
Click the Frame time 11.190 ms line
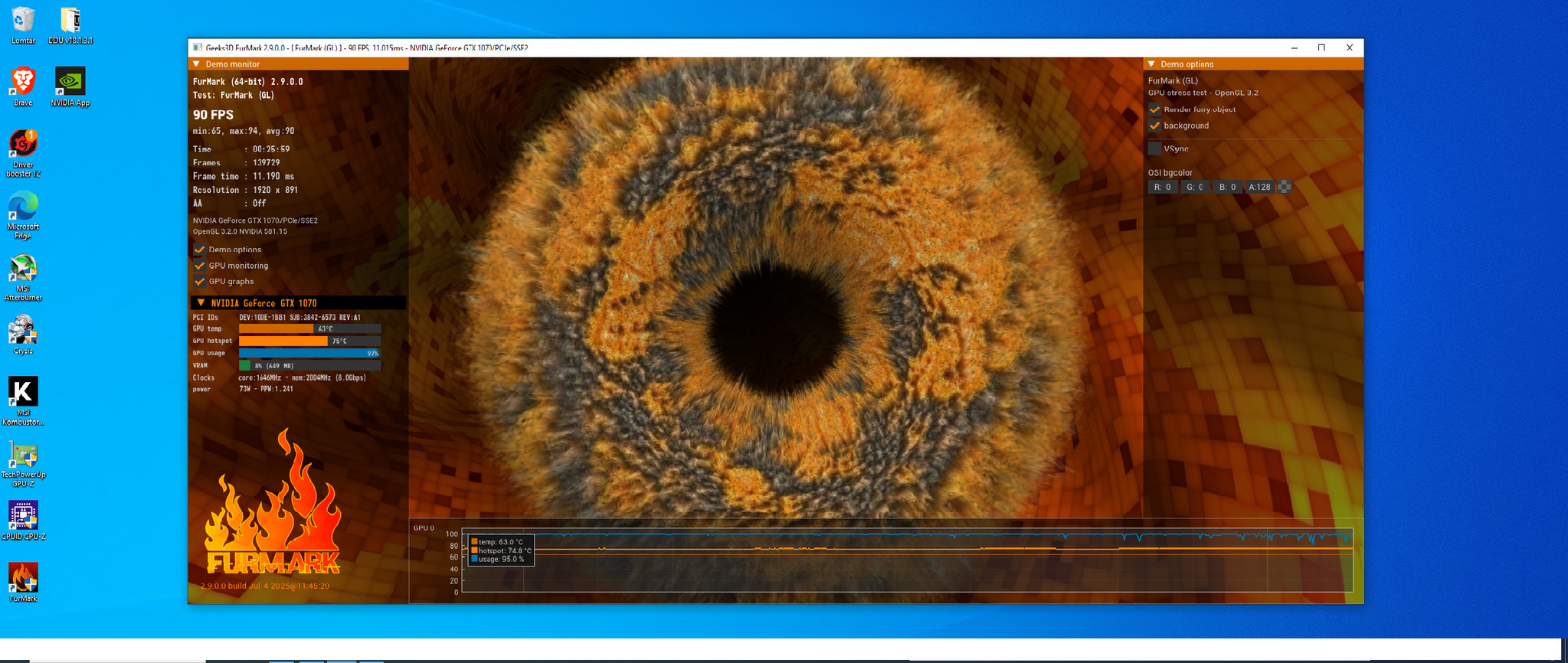click(x=244, y=176)
